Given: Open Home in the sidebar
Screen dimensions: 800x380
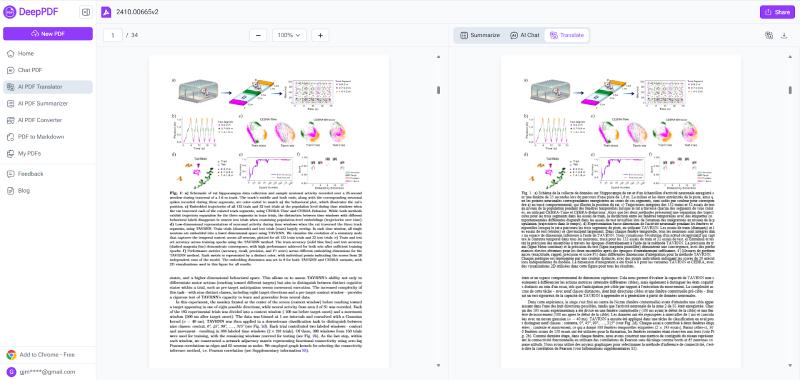Looking at the screenshot, I should [x=48, y=54].
